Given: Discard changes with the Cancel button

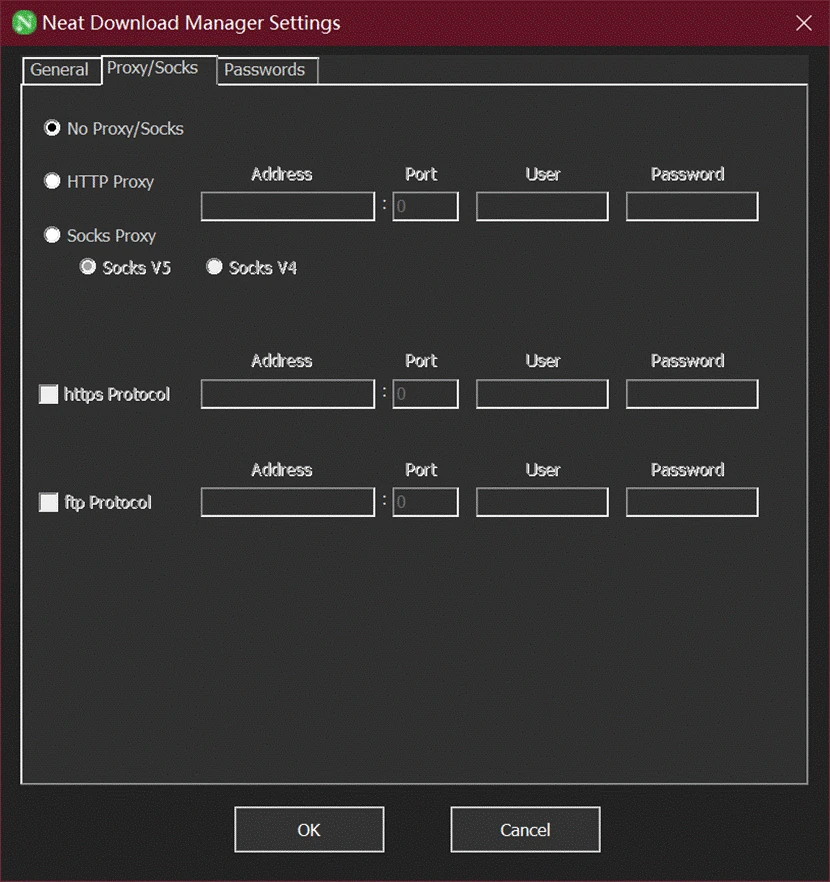Looking at the screenshot, I should [525, 830].
